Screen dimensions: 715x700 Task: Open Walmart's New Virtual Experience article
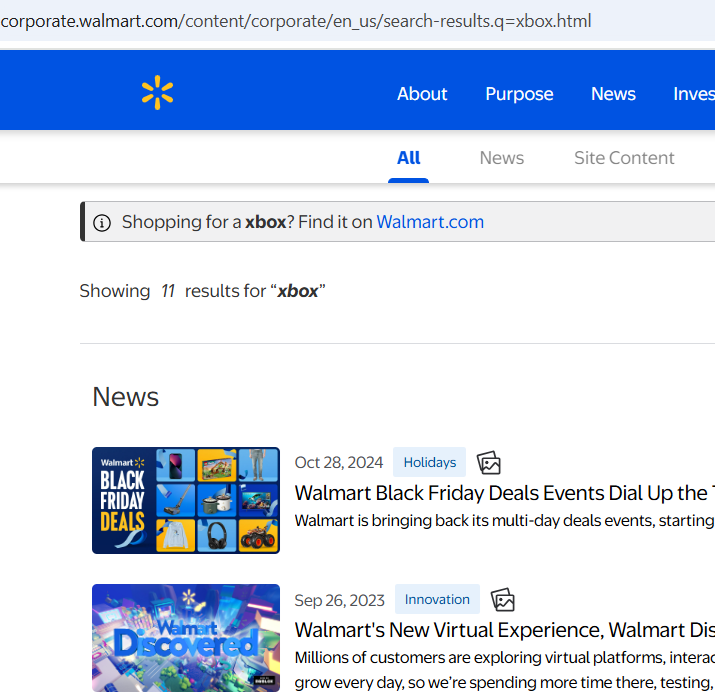click(x=504, y=630)
